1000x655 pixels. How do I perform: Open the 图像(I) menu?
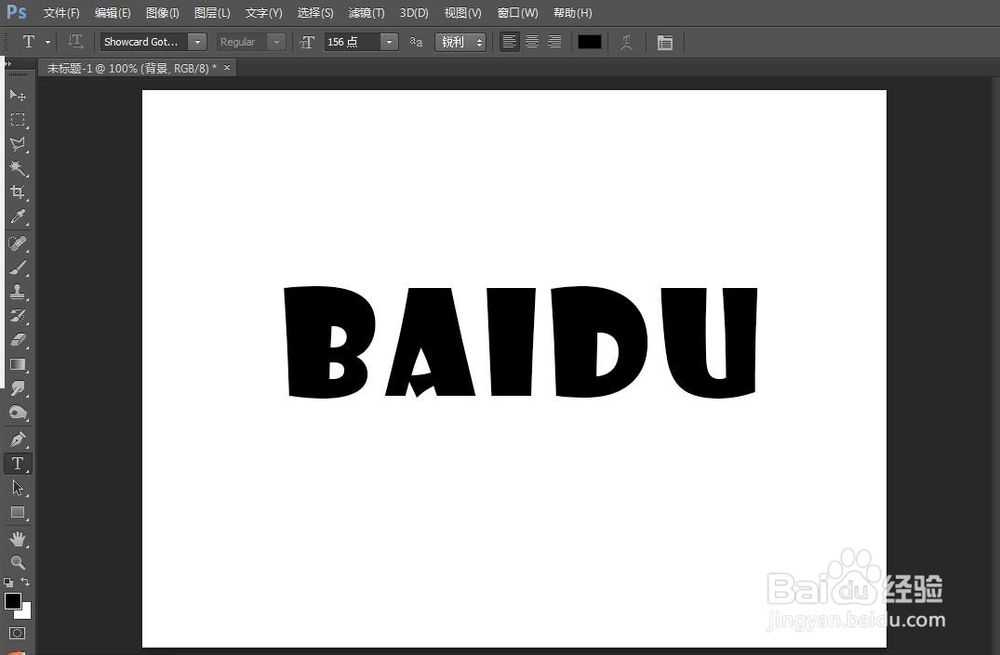pyautogui.click(x=162, y=13)
